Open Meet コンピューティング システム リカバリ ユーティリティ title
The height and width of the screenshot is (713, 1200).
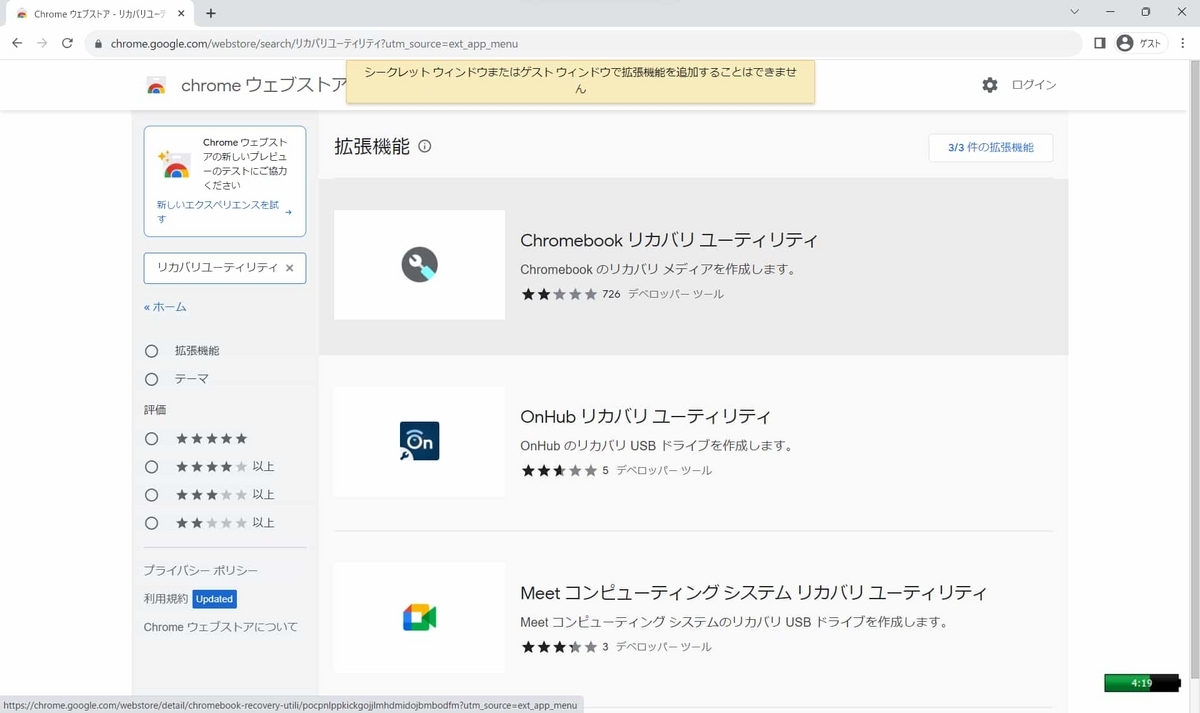point(754,592)
